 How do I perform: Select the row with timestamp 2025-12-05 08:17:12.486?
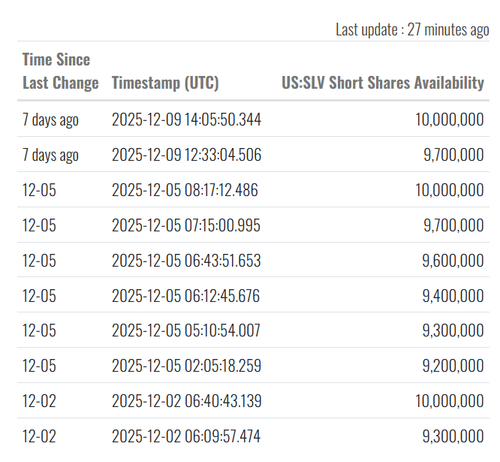click(253, 190)
